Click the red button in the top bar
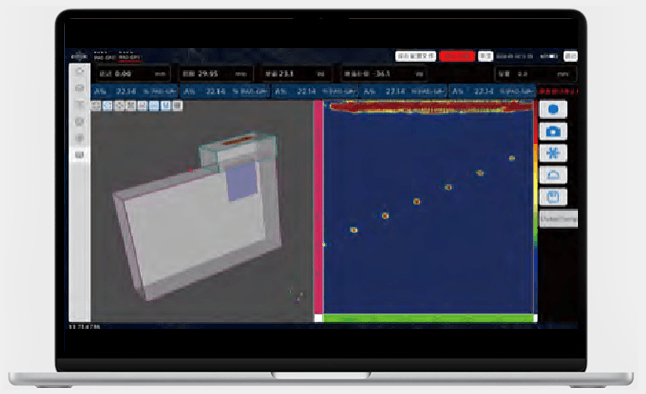Screen dimensions: 646x394 click(457, 56)
